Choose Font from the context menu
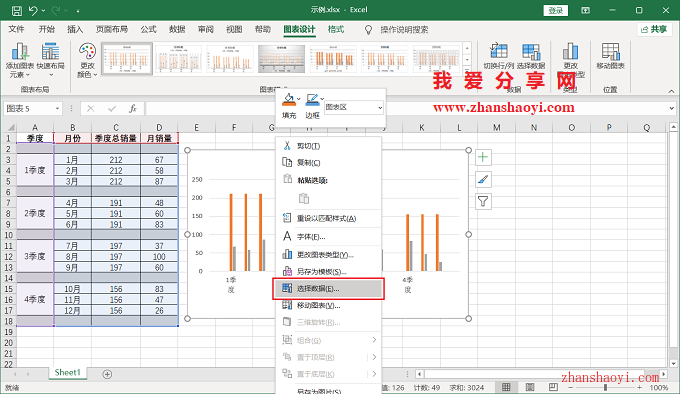 click(x=328, y=237)
